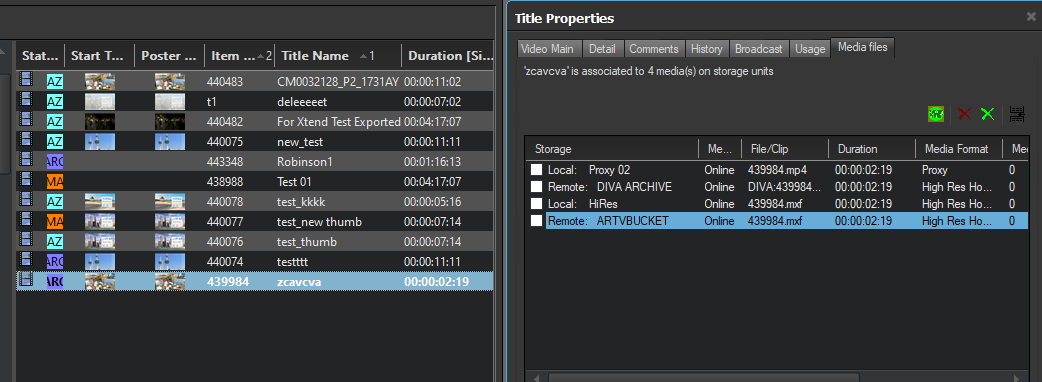Click film strip icon on Robinson1 row
The width and height of the screenshot is (1042, 382).
(x=26, y=161)
